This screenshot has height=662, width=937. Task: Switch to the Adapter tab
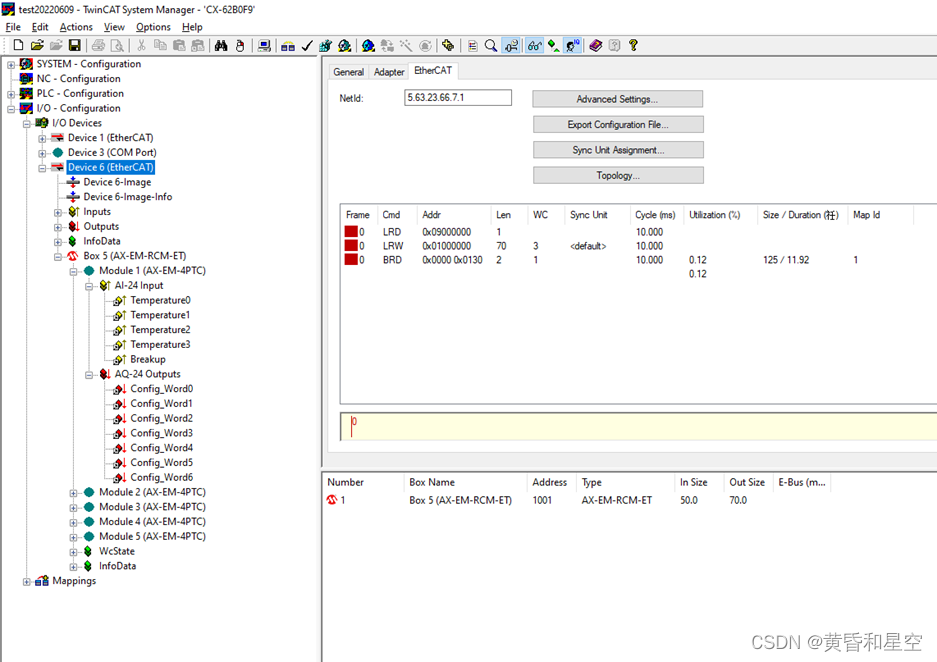(x=389, y=72)
